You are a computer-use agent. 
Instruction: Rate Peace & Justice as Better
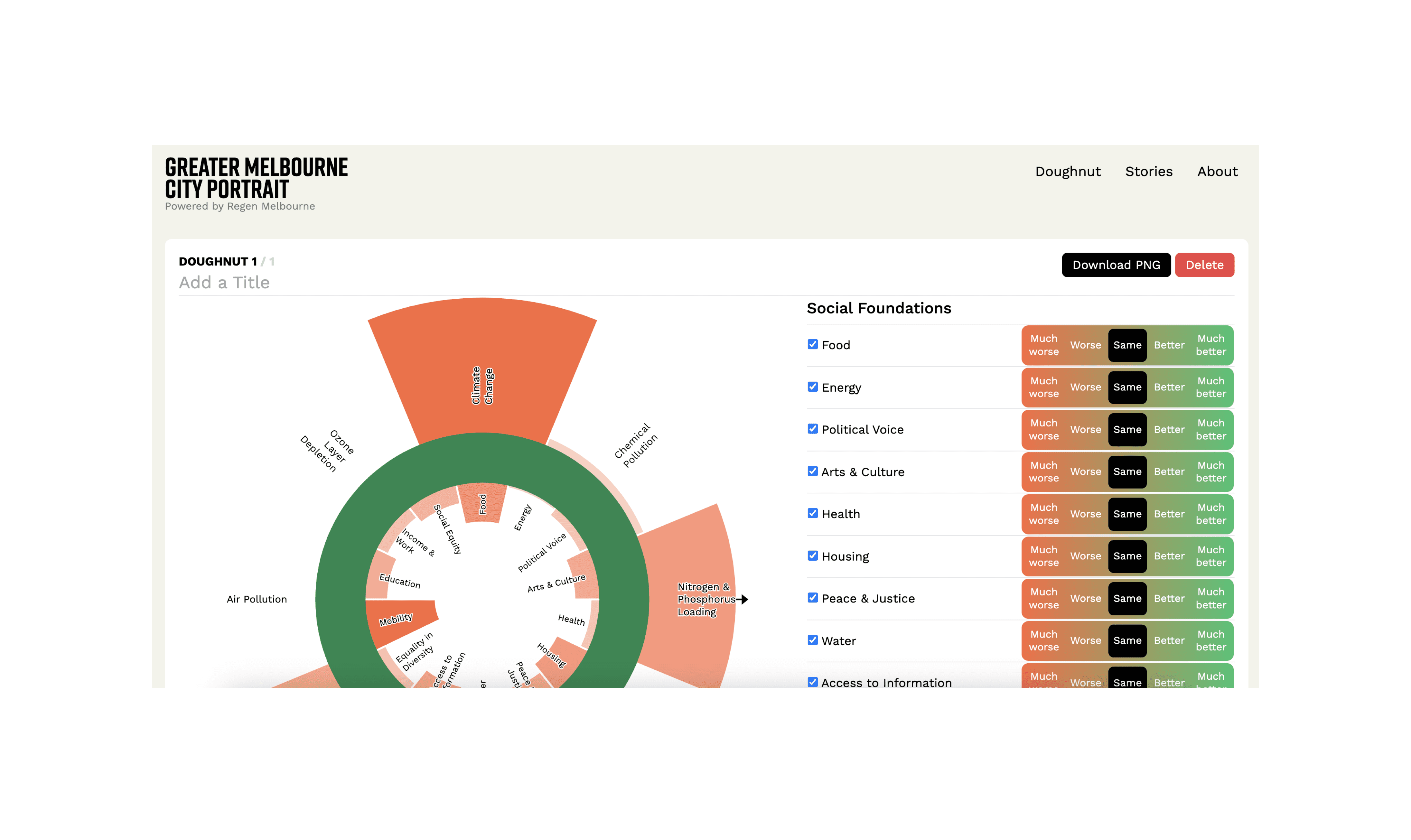[1169, 598]
